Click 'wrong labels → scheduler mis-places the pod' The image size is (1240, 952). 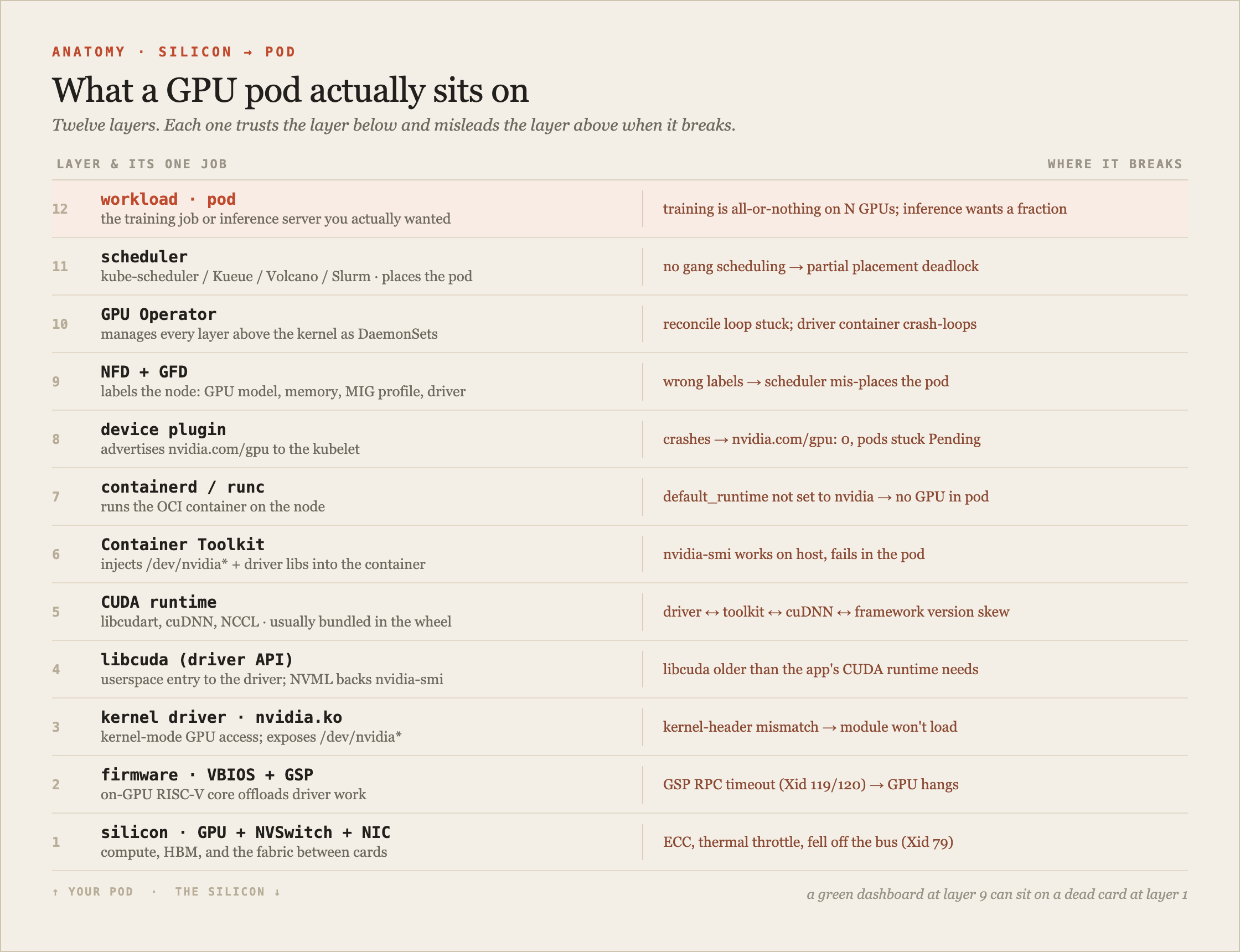(x=806, y=381)
